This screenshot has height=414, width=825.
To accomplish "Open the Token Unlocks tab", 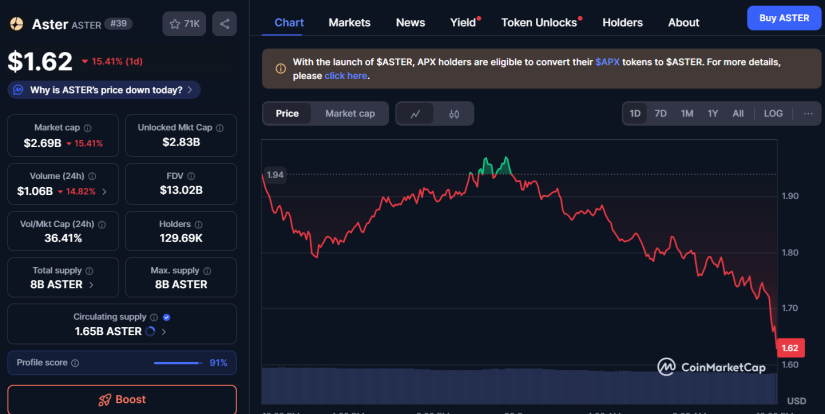I will 539,23.
